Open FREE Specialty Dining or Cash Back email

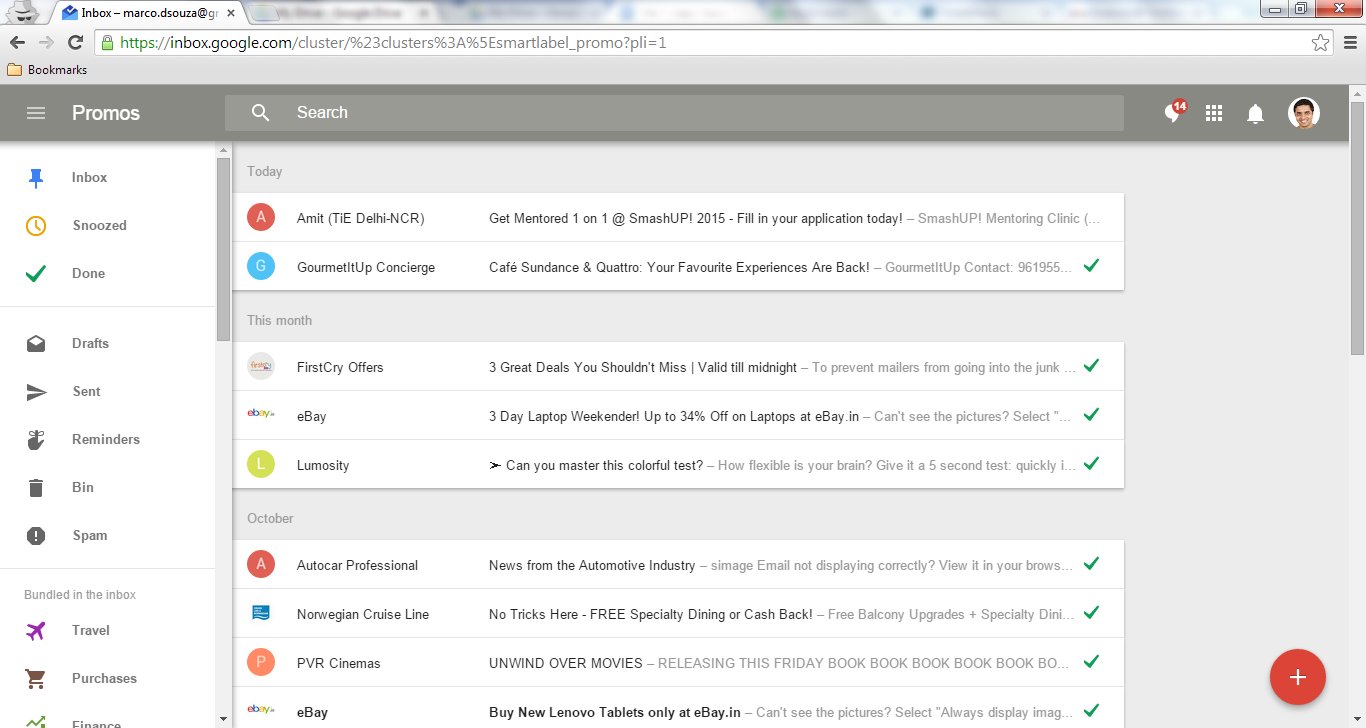tap(678, 614)
